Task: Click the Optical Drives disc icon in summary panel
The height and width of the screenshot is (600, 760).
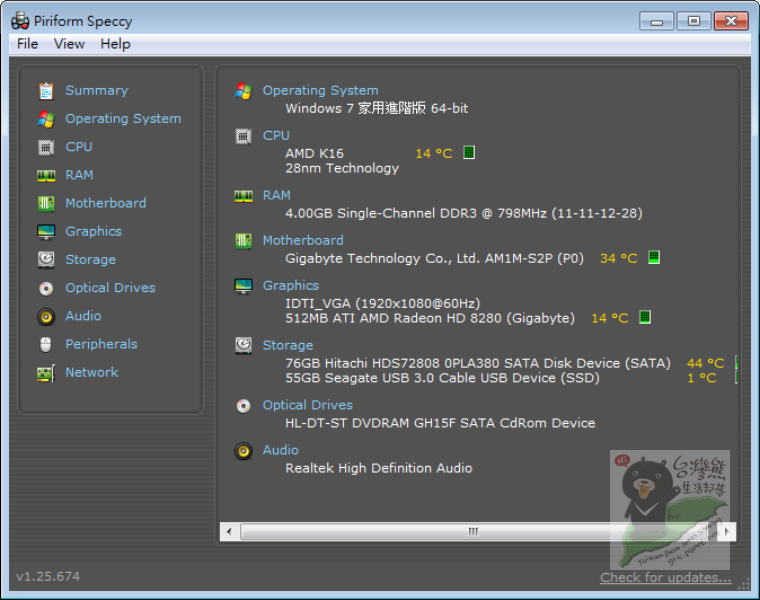Action: [243, 406]
